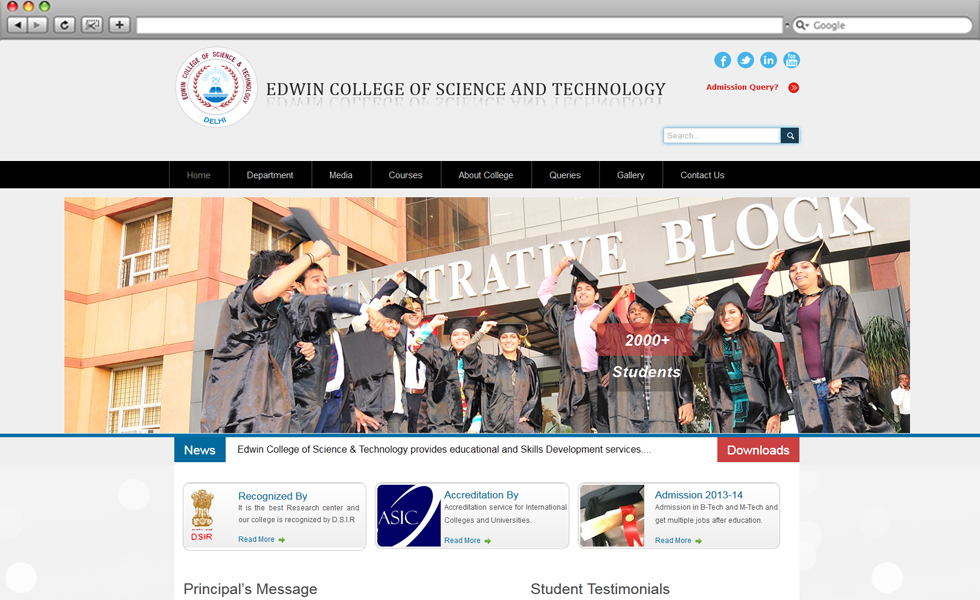The width and height of the screenshot is (980, 600).
Task: Add a bookmark with the plus button
Action: pos(119,25)
